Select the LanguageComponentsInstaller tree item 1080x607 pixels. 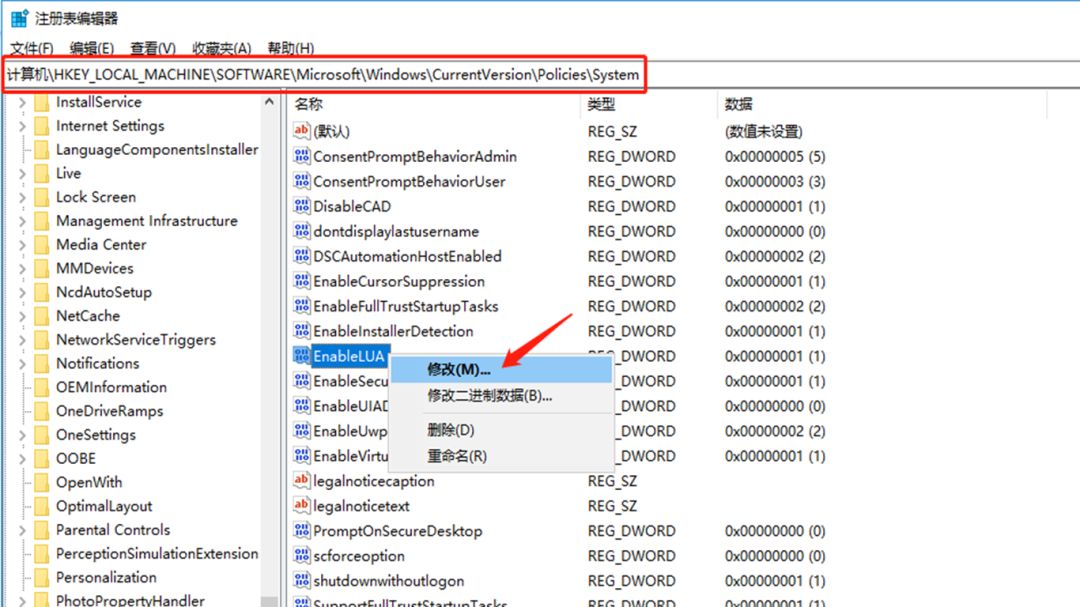[157, 150]
